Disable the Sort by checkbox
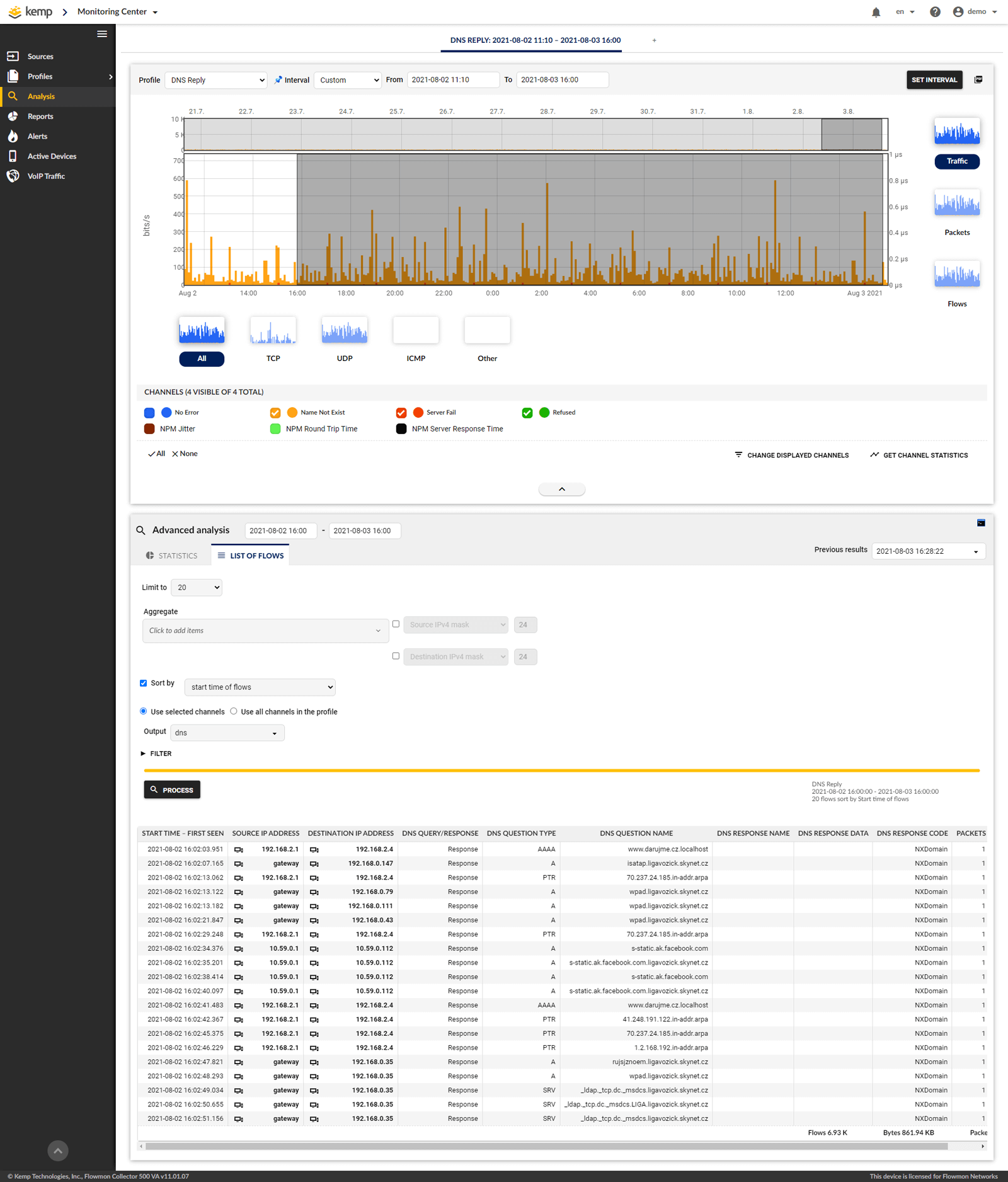 pyautogui.click(x=144, y=683)
